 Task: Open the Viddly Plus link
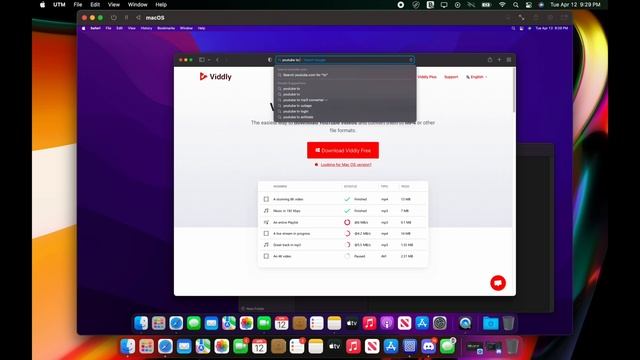(x=427, y=77)
